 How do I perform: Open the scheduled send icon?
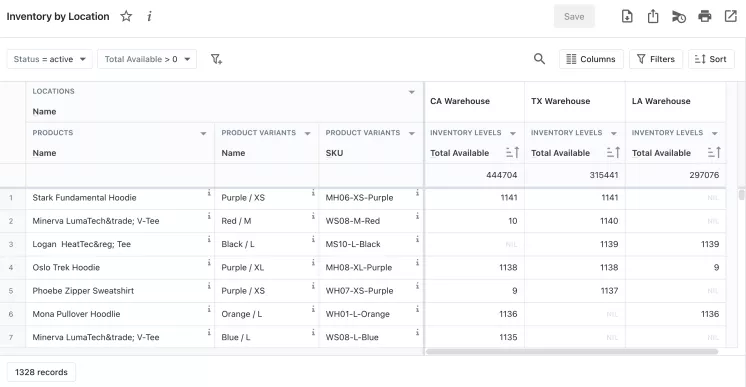click(678, 17)
